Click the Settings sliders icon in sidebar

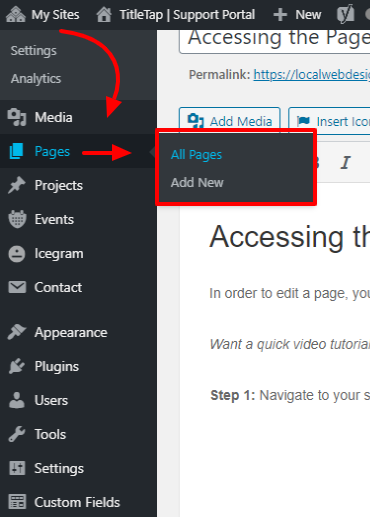17,468
